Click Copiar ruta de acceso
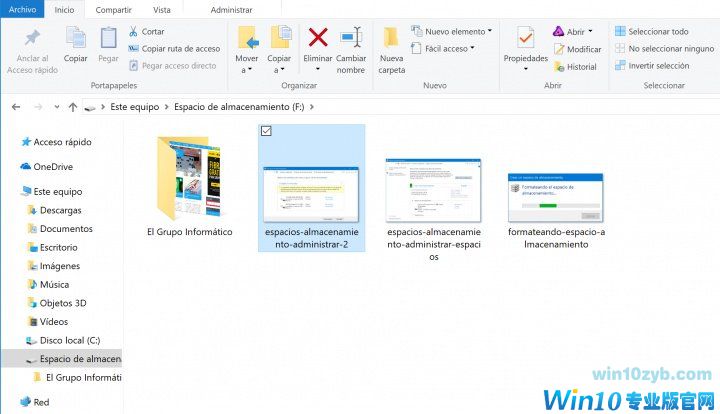This screenshot has height=414, width=720. [174, 49]
